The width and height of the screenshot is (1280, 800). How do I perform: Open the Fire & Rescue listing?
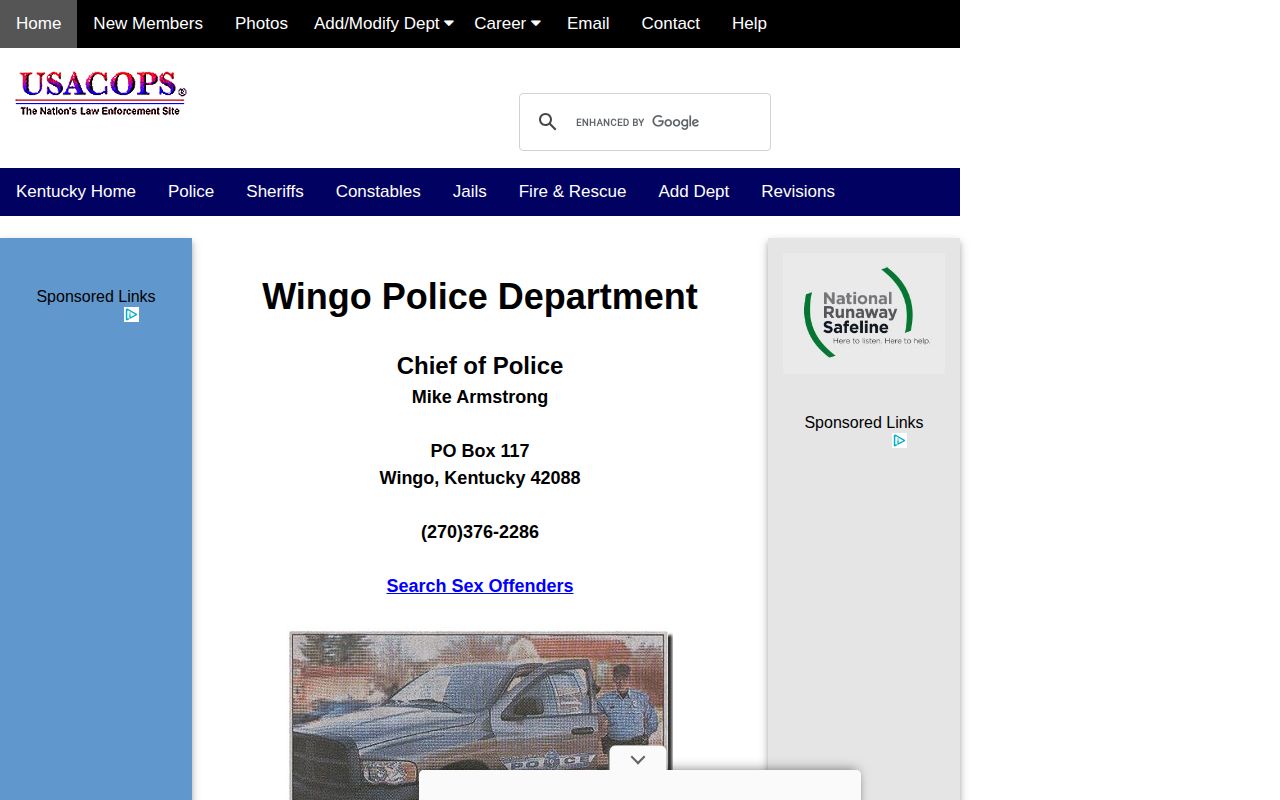(572, 192)
